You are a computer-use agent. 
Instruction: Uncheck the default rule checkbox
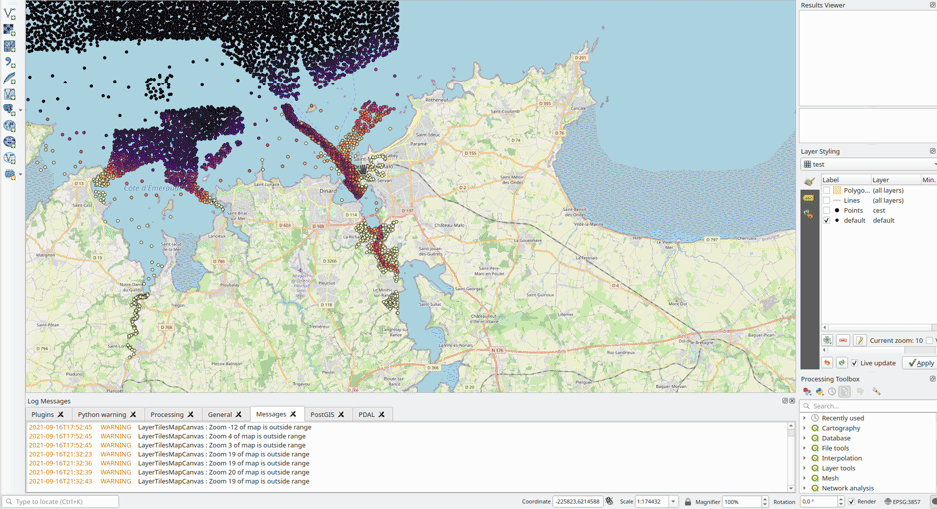(826, 220)
